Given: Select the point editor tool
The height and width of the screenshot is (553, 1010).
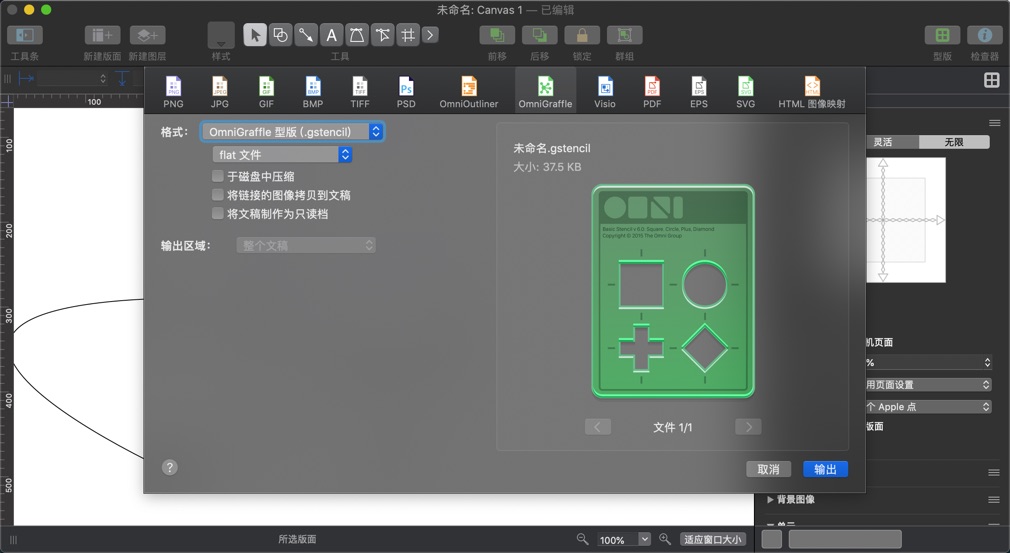Looking at the screenshot, I should coord(383,35).
